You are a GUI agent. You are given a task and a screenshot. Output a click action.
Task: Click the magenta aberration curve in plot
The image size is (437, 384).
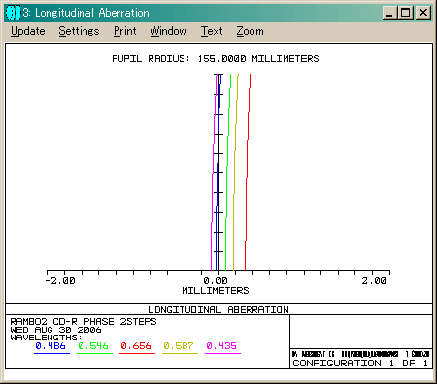213,172
